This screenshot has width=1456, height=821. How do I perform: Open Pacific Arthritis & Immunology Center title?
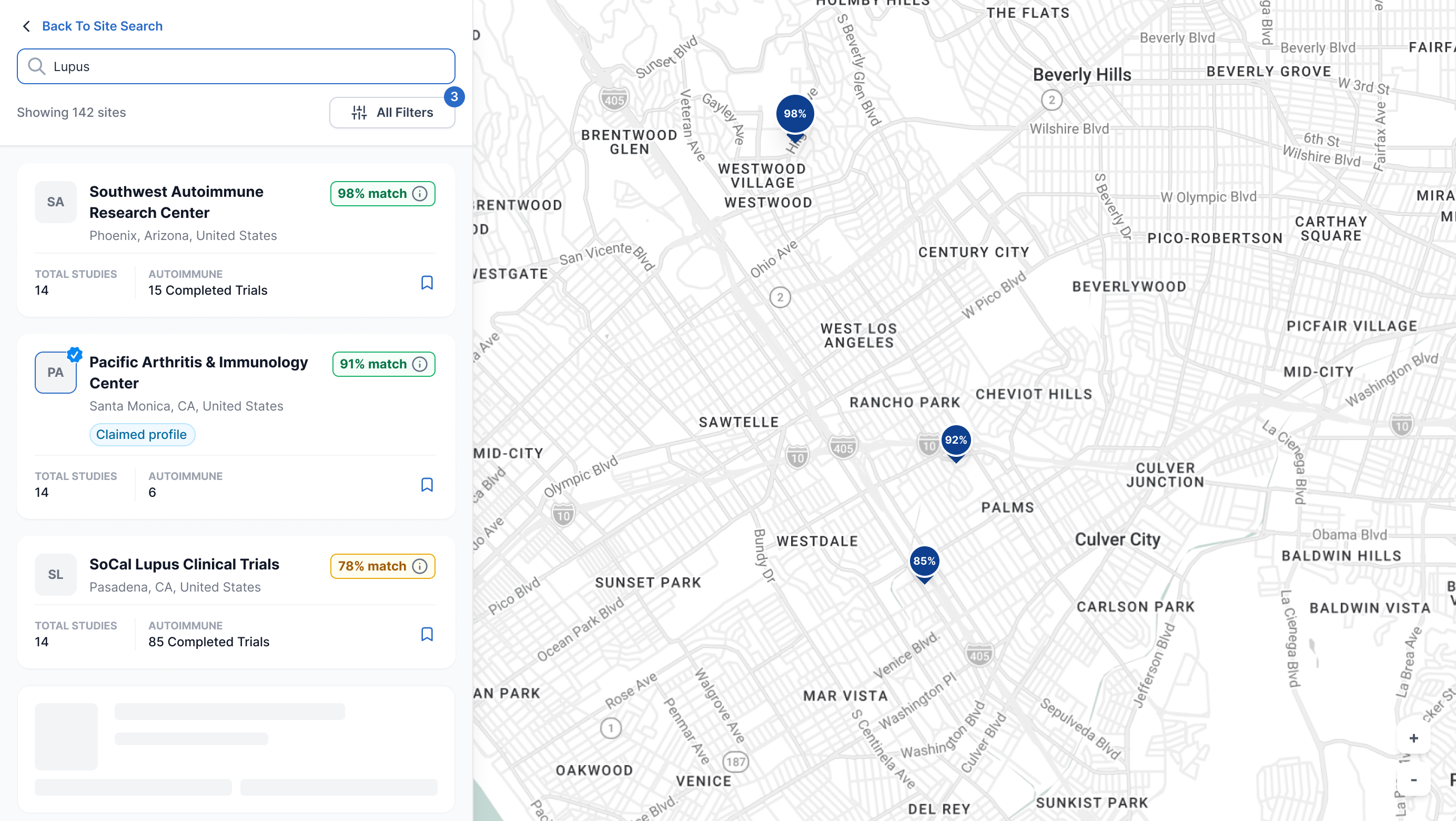[x=198, y=373]
